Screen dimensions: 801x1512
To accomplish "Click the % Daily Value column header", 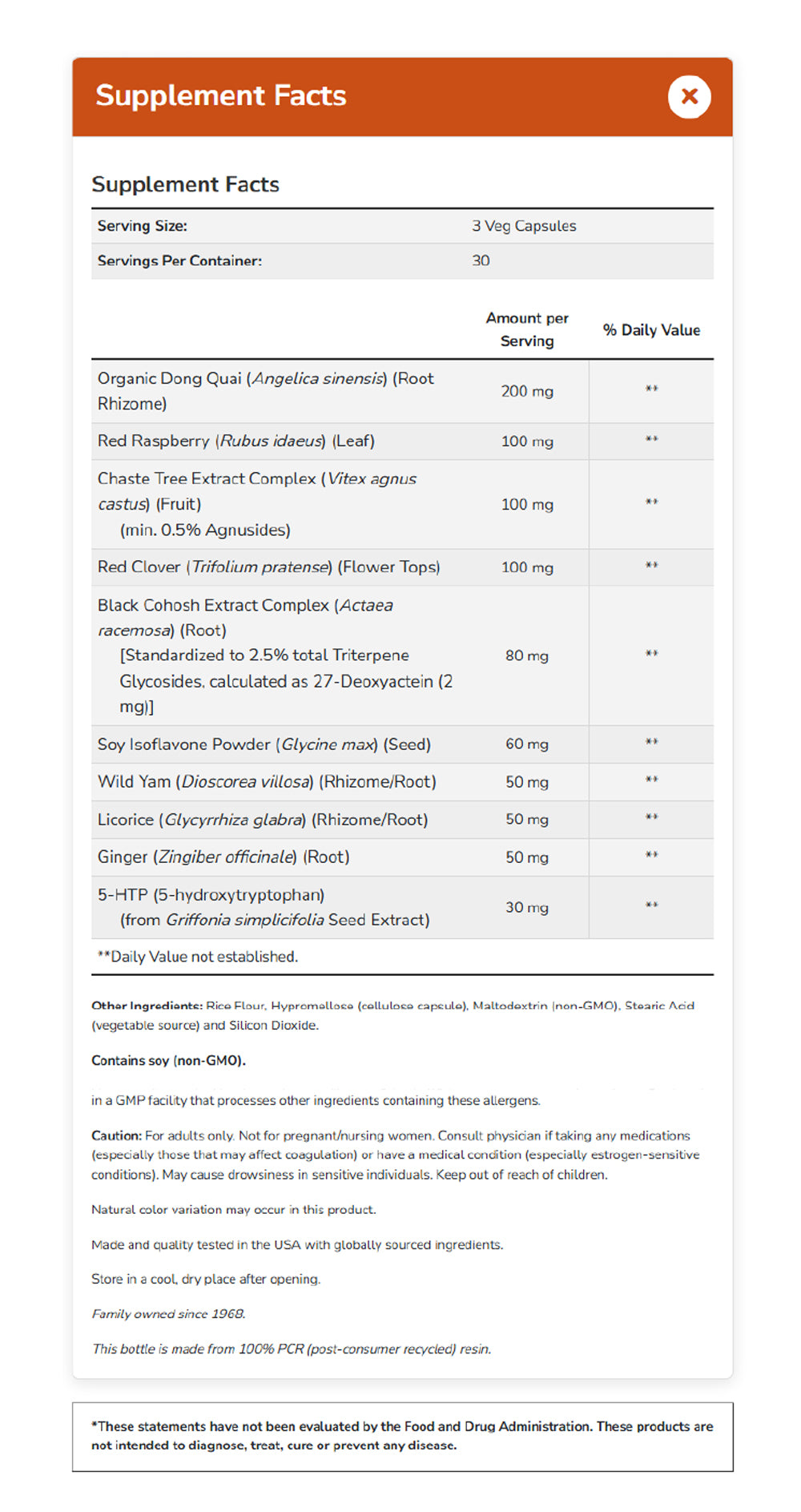I will [x=652, y=329].
